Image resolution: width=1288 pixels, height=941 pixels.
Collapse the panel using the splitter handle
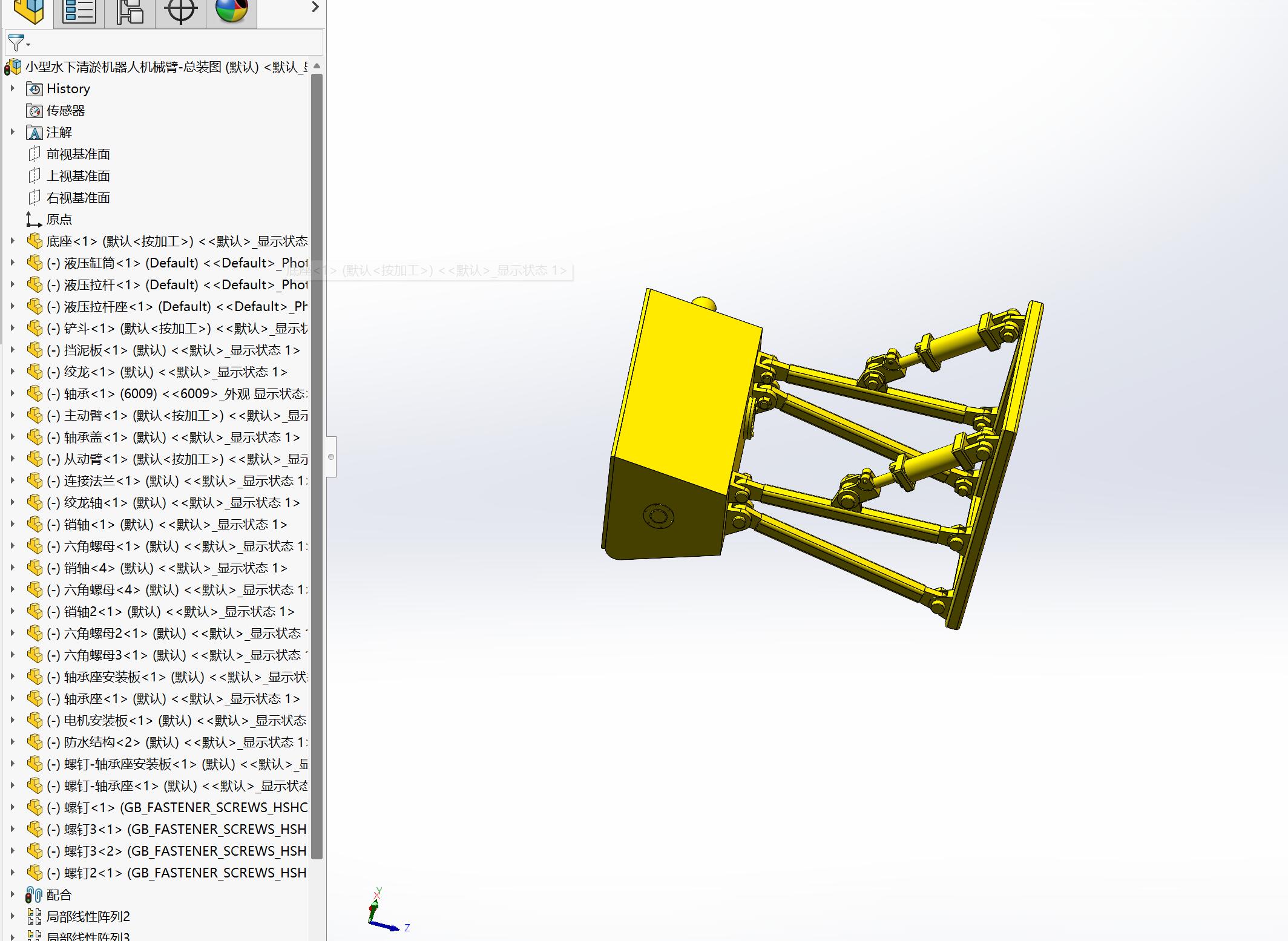point(331,457)
